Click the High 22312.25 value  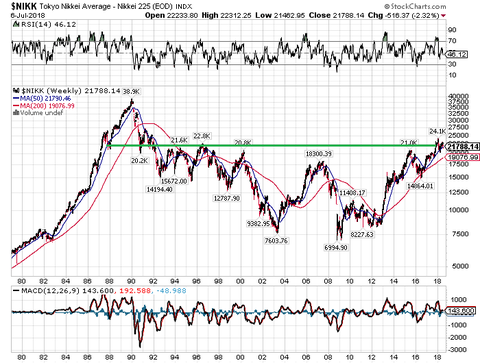click(227, 15)
